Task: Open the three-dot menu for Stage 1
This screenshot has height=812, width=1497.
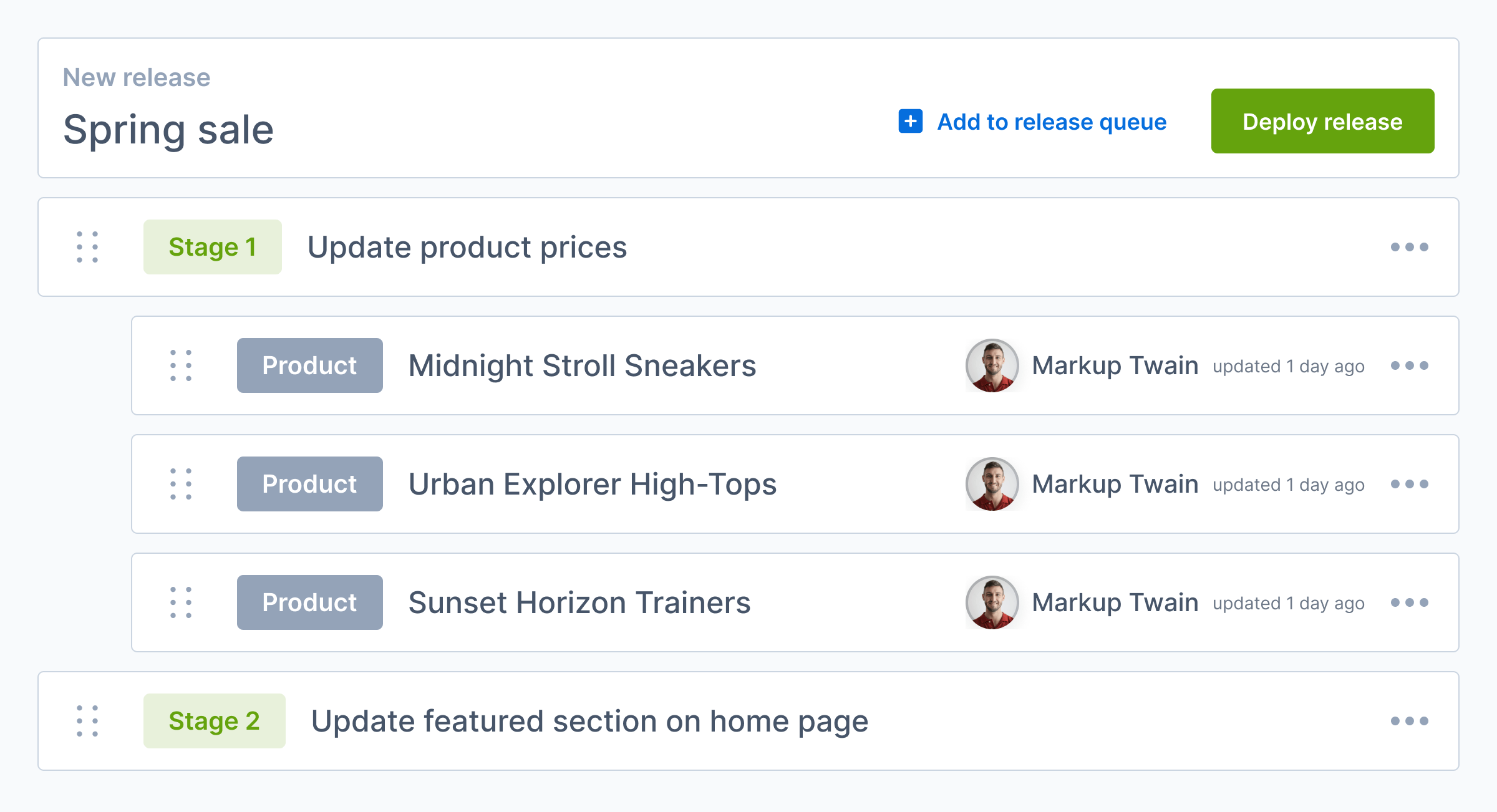Action: coord(1410,247)
